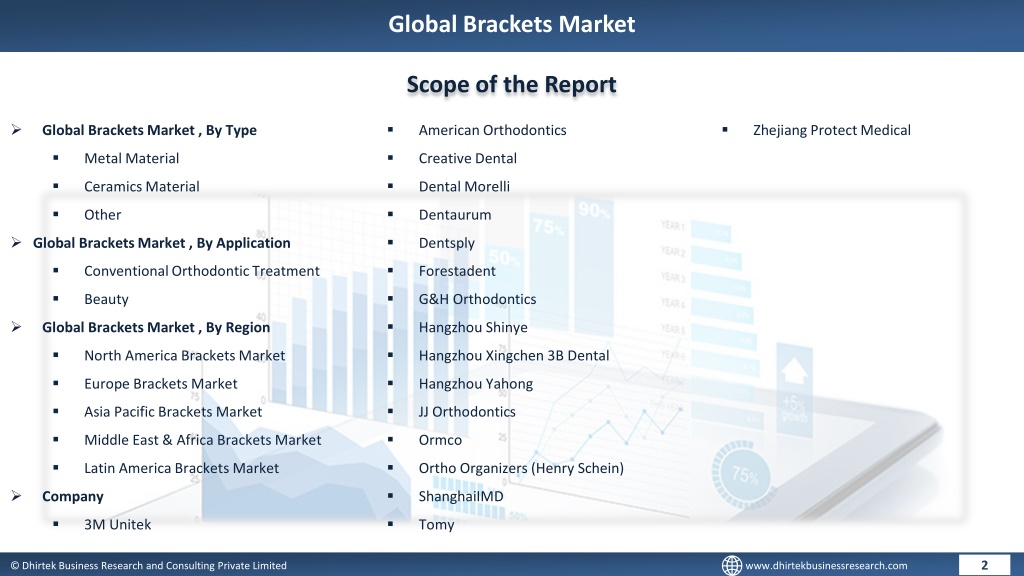The height and width of the screenshot is (576, 1024).
Task: Select the "Creative Dental" company entry
Action: coord(468,158)
